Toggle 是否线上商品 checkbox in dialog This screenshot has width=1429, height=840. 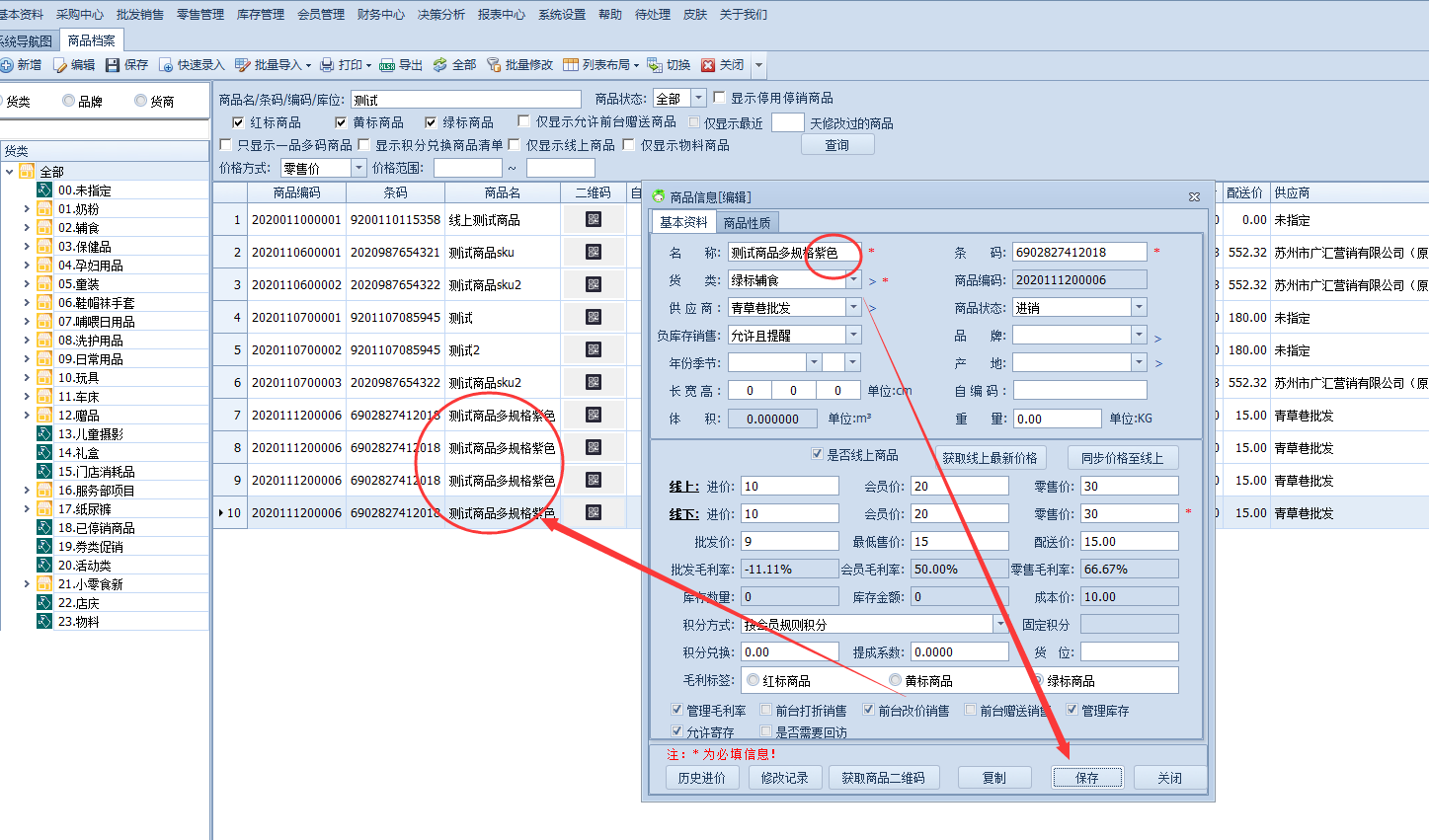tap(817, 454)
